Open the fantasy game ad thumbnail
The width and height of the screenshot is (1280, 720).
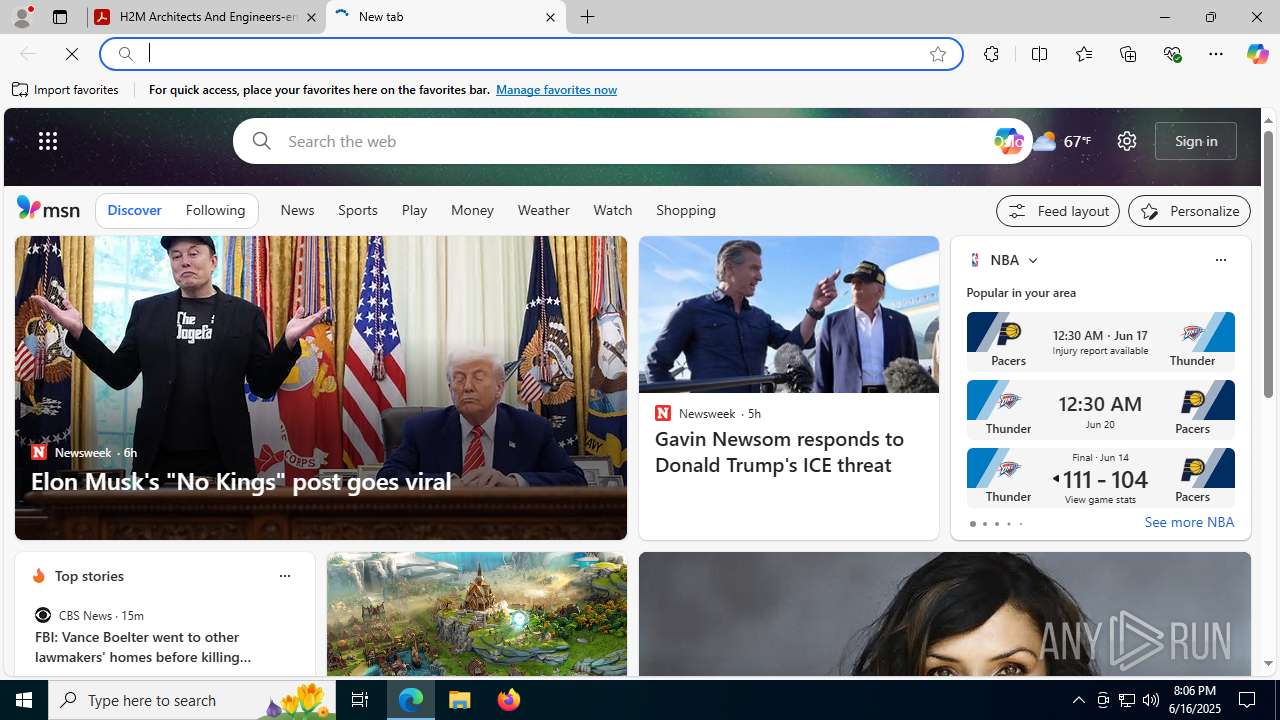(x=476, y=614)
